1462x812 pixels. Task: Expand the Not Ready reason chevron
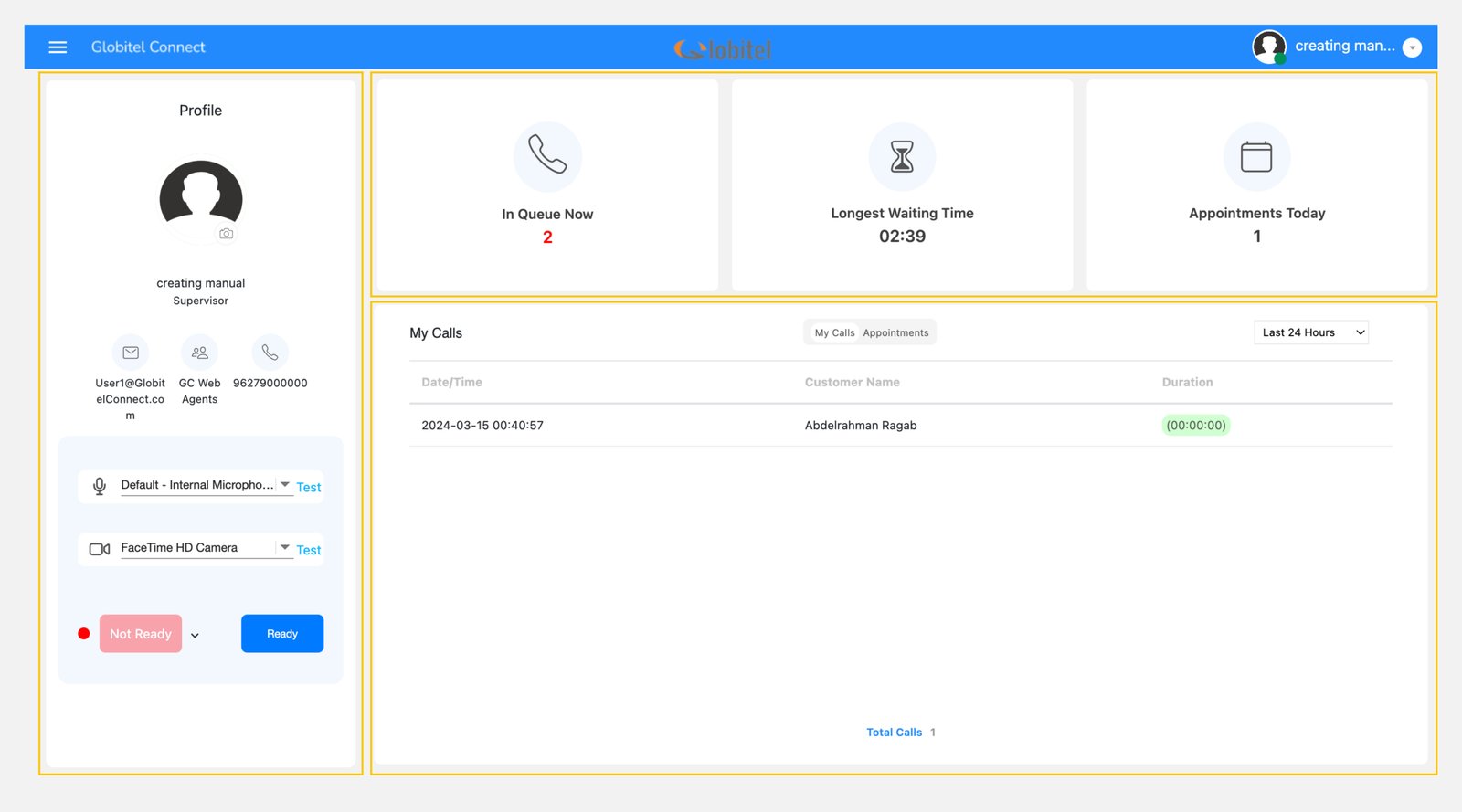pos(195,636)
